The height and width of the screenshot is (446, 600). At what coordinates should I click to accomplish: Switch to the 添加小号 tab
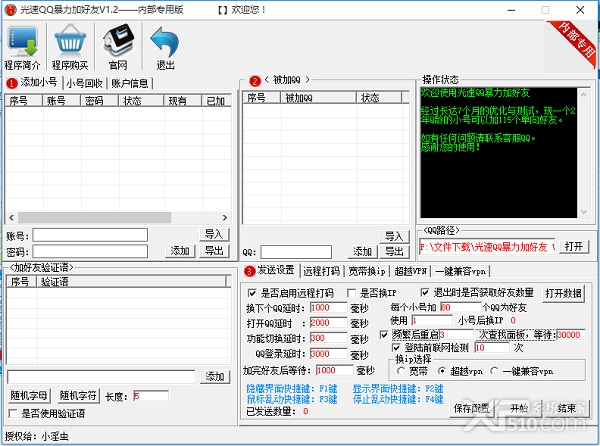click(x=33, y=82)
